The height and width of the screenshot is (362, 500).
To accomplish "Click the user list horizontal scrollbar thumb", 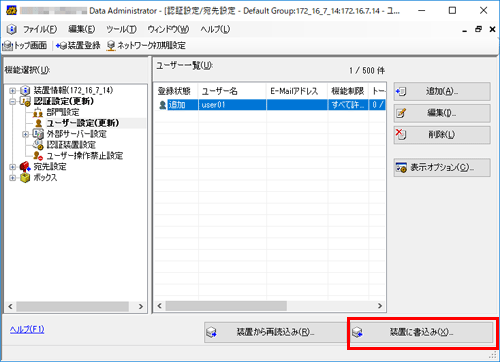I will pyautogui.click(x=226, y=306).
